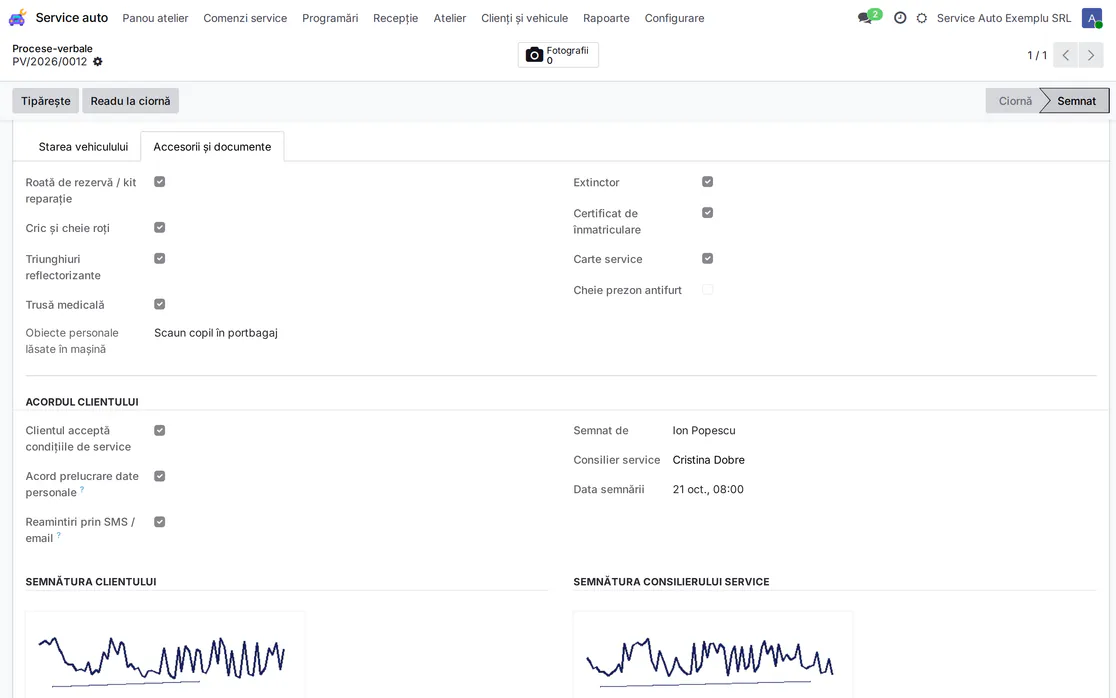Click the gear icon next to PV/2026/0012
The width and height of the screenshot is (1116, 698).
(x=98, y=62)
